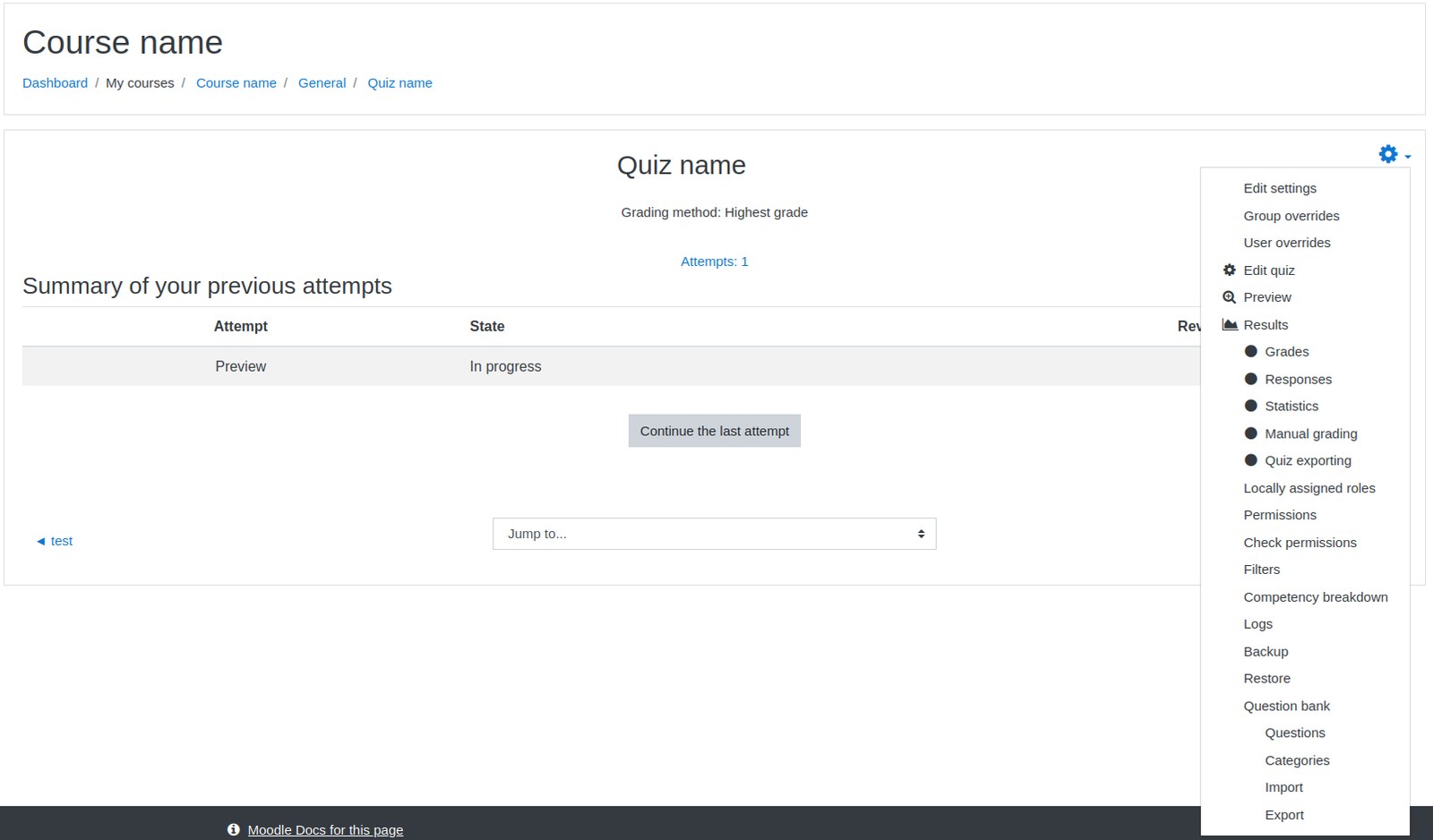Select Locally assigned roles
Image resolution: width=1433 pixels, height=840 pixels.
click(1309, 488)
